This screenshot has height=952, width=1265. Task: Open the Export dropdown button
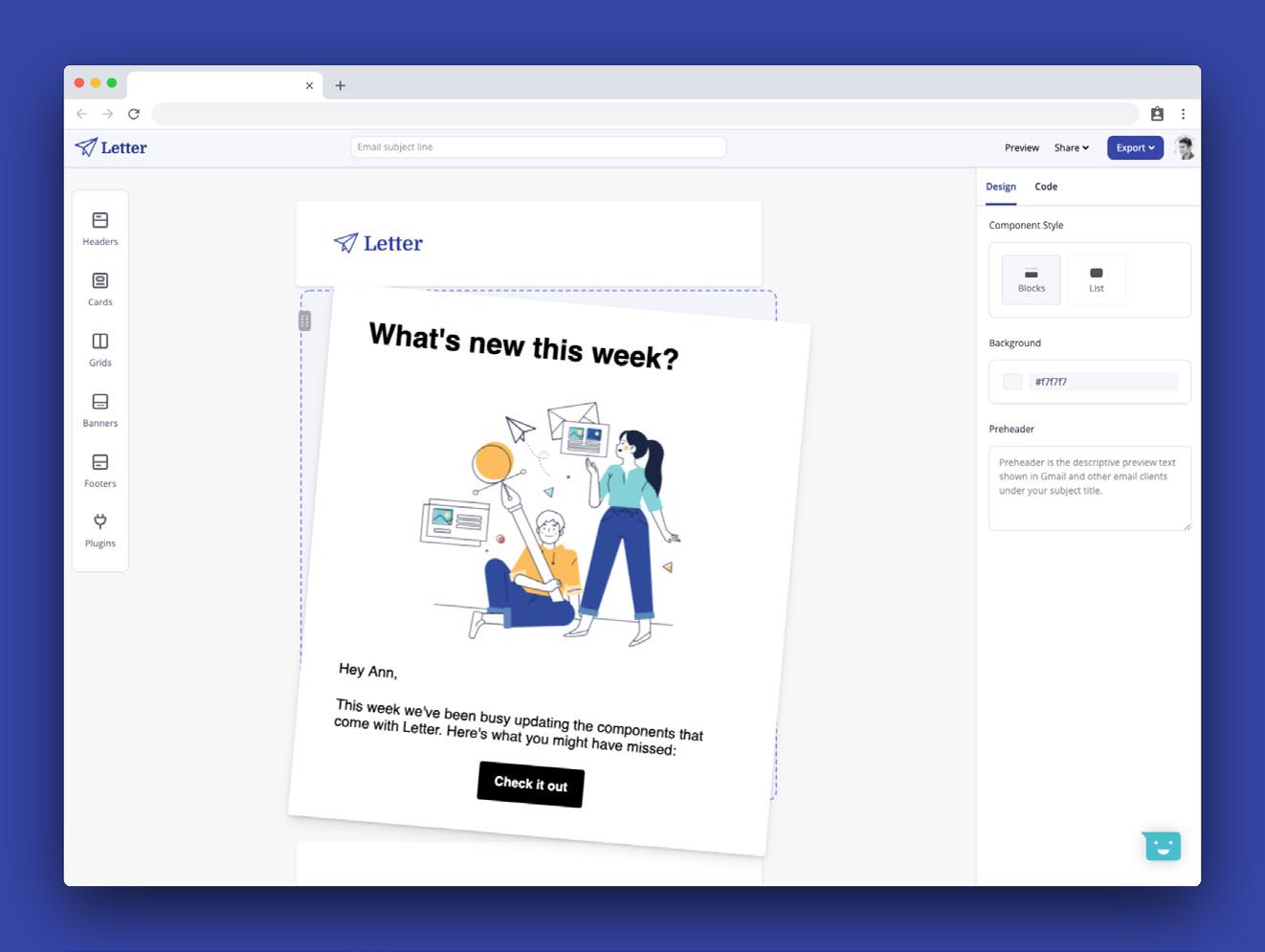click(x=1135, y=147)
